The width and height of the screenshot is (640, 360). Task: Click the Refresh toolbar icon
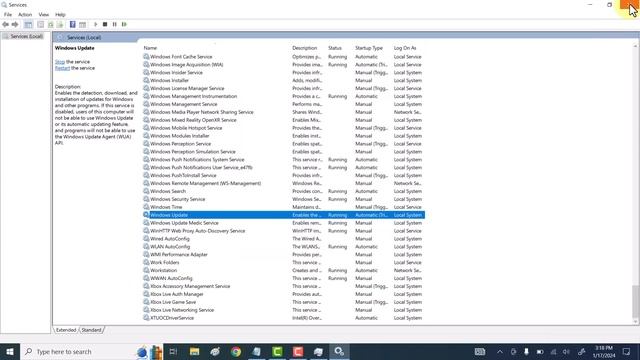coord(51,24)
